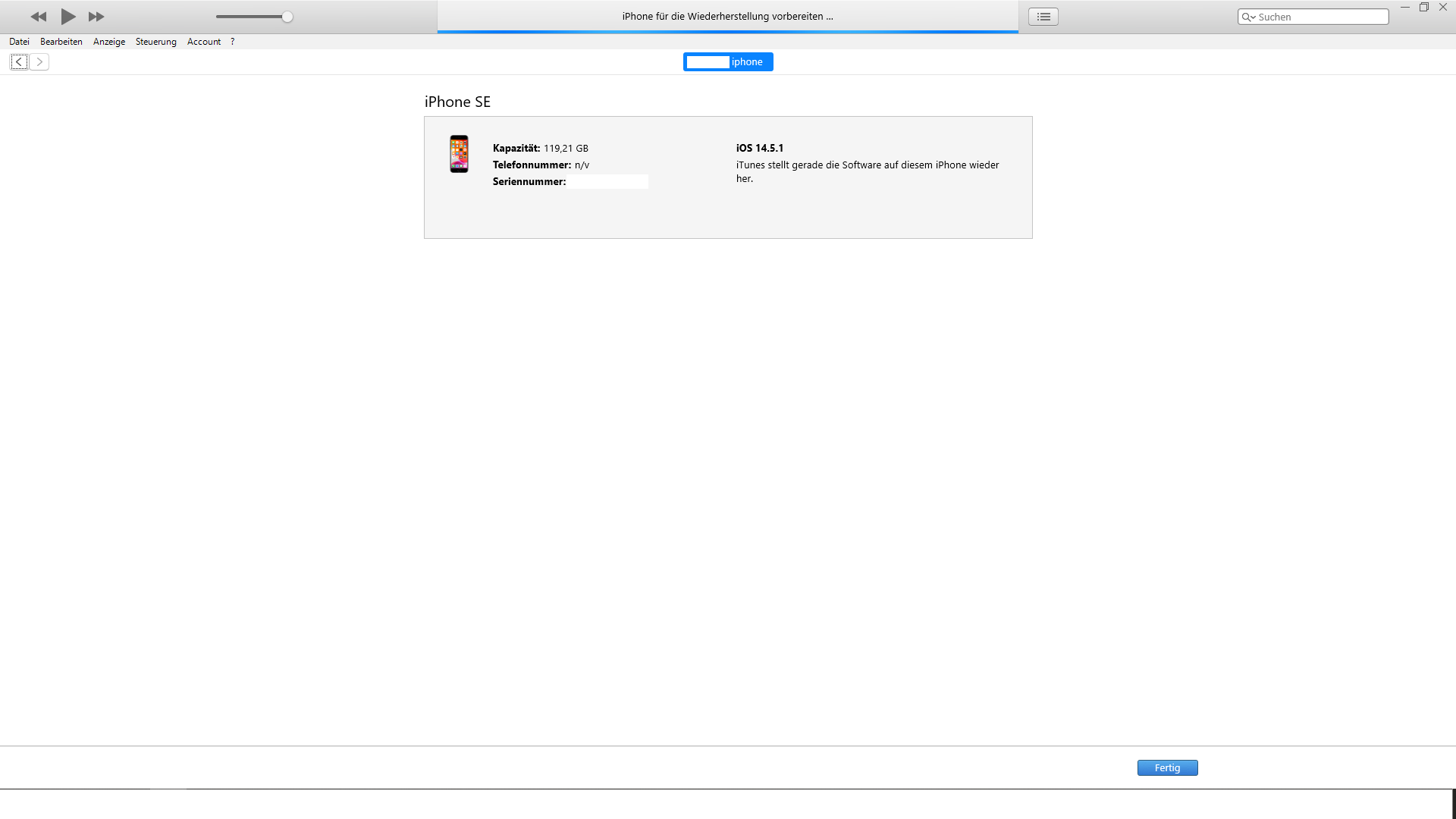Minimize the iTunes window

(x=1404, y=7)
